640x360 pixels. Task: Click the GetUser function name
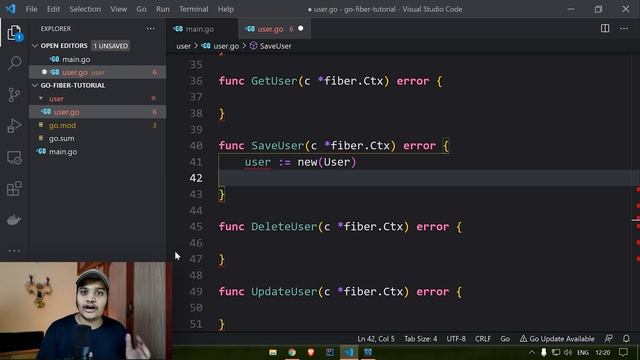[274, 81]
